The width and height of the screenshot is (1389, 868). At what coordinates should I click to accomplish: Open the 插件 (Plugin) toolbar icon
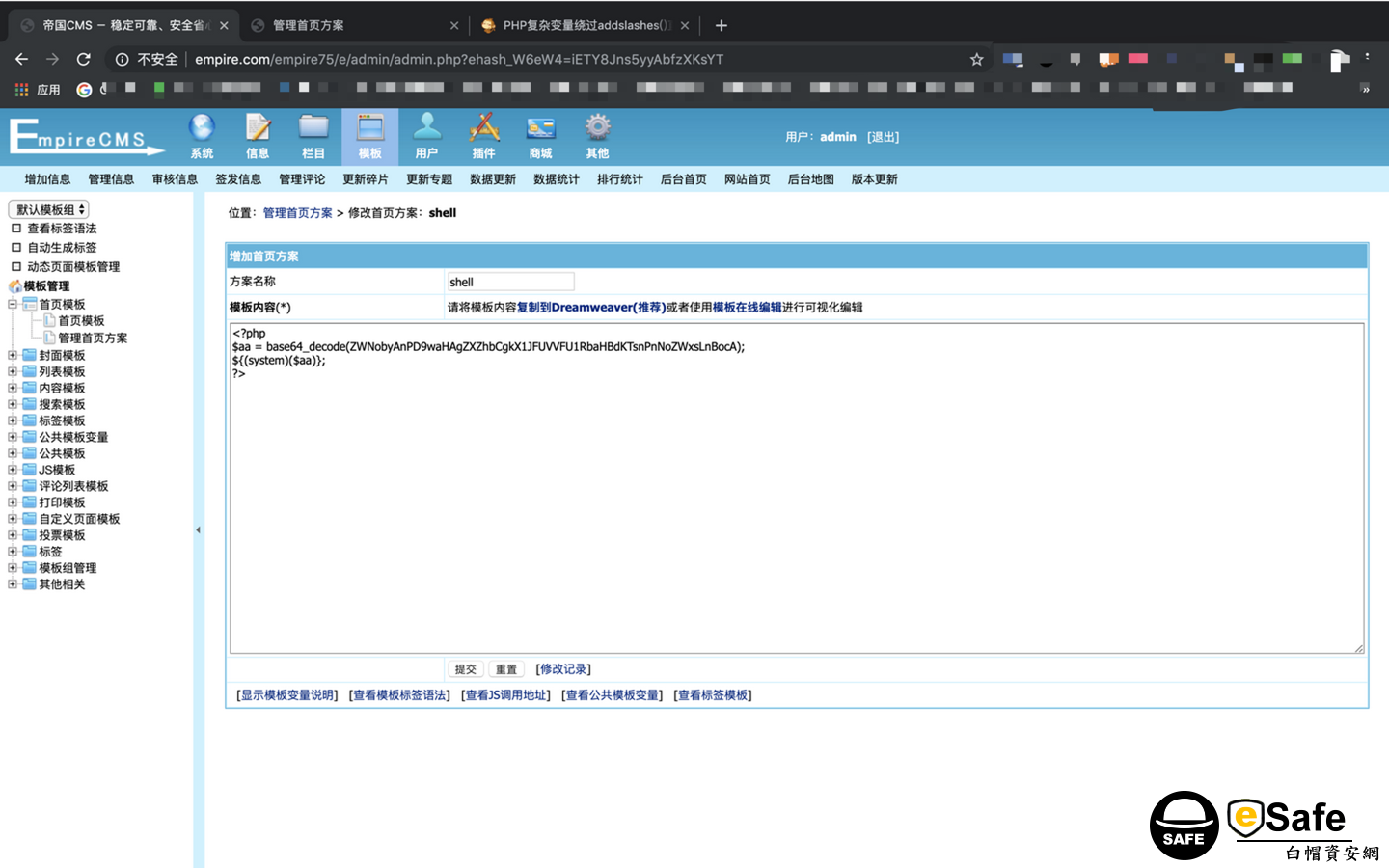(x=483, y=136)
